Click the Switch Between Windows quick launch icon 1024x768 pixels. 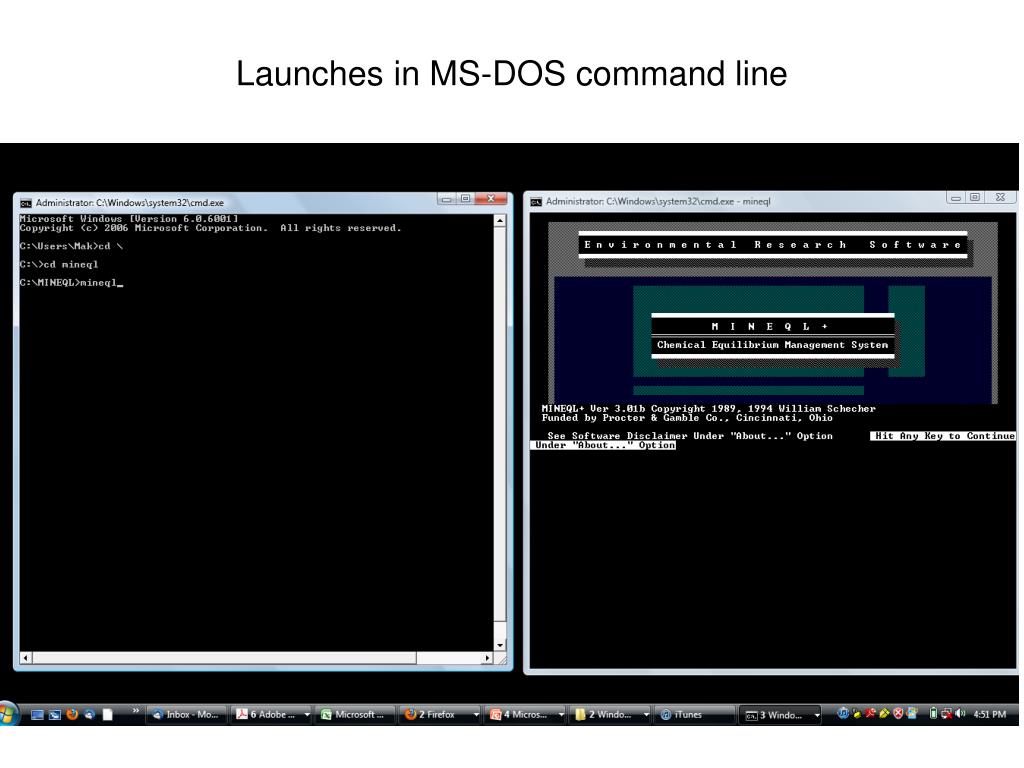click(x=55, y=714)
